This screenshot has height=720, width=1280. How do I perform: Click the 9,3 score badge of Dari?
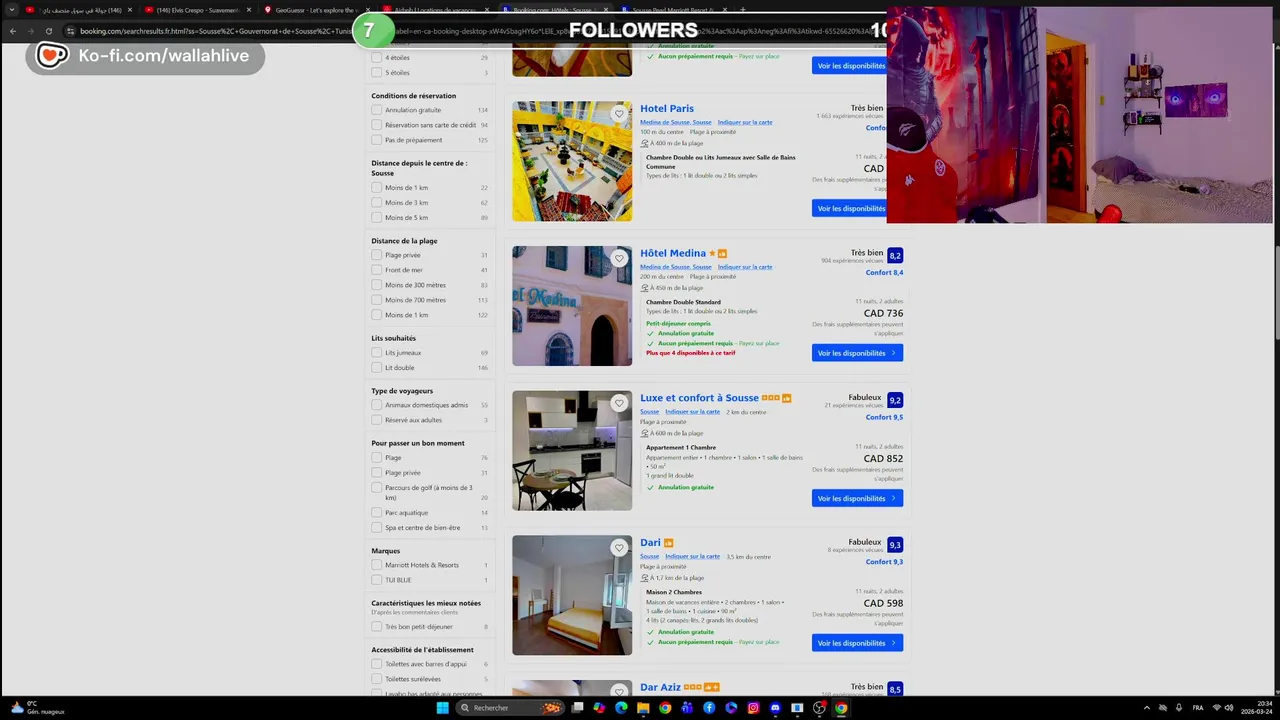pyautogui.click(x=895, y=545)
